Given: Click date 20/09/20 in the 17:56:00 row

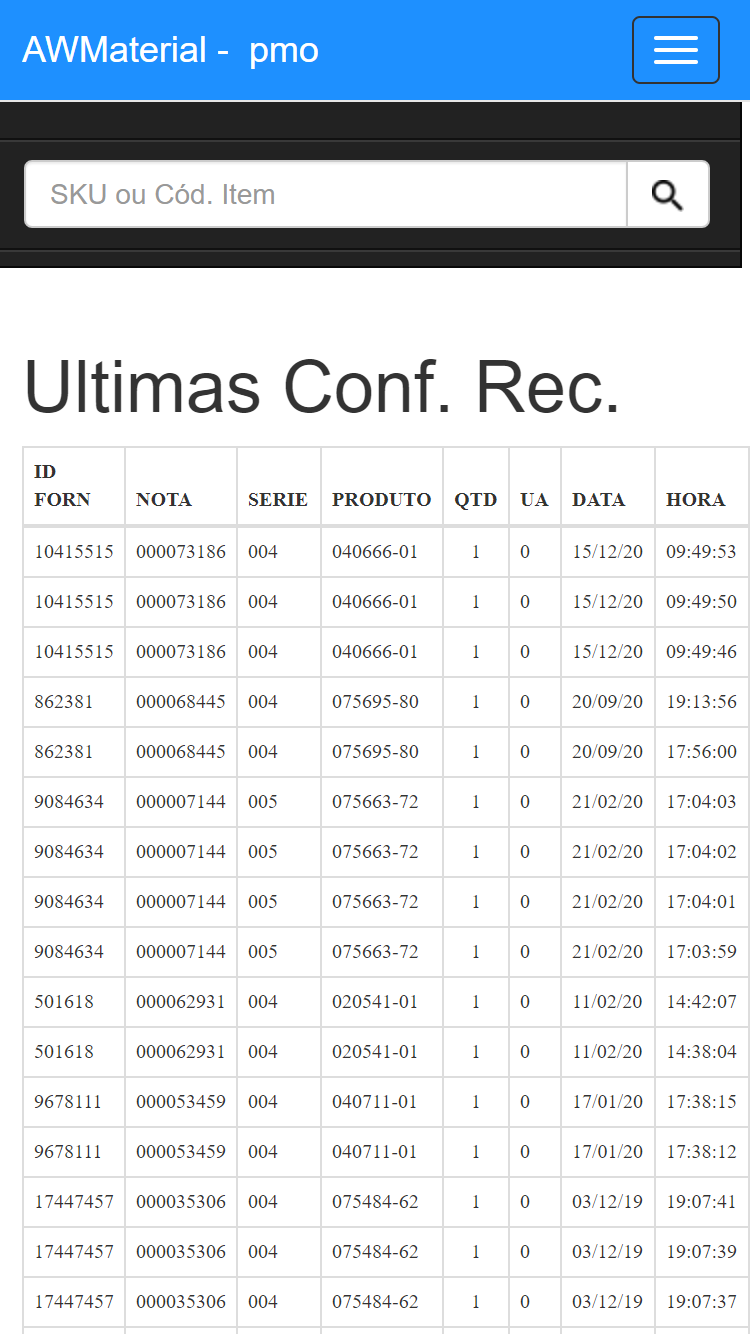Looking at the screenshot, I should pos(608,752).
